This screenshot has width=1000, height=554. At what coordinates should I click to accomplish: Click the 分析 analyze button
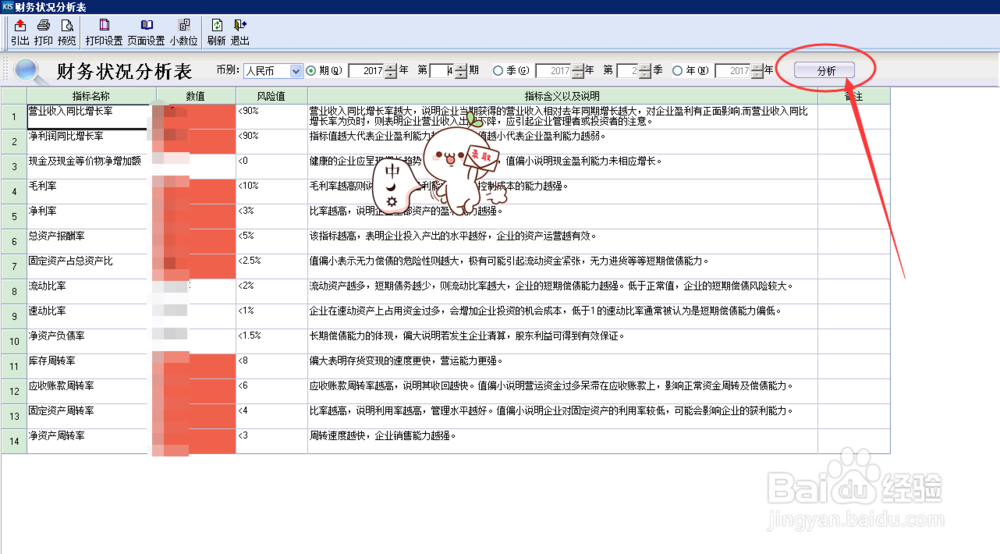[825, 71]
